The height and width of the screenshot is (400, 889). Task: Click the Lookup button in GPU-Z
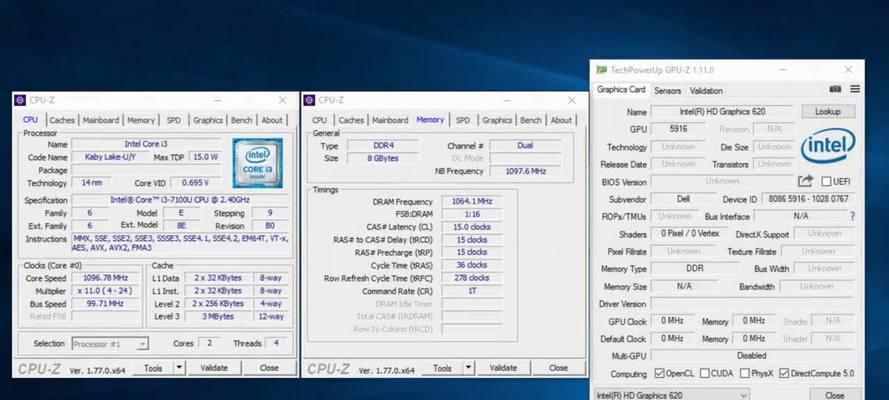point(828,112)
